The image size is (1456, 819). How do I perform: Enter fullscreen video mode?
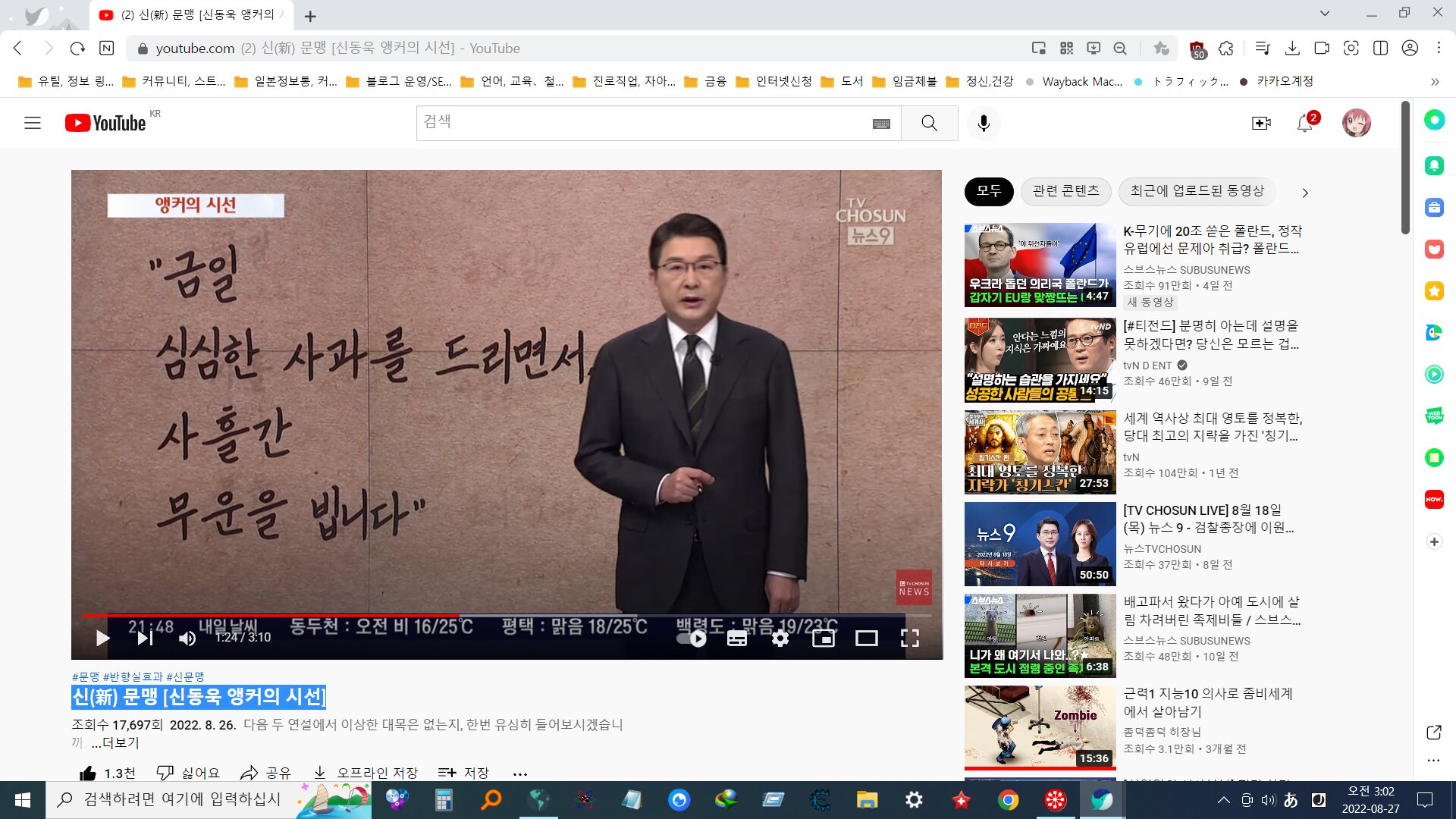pyautogui.click(x=909, y=639)
